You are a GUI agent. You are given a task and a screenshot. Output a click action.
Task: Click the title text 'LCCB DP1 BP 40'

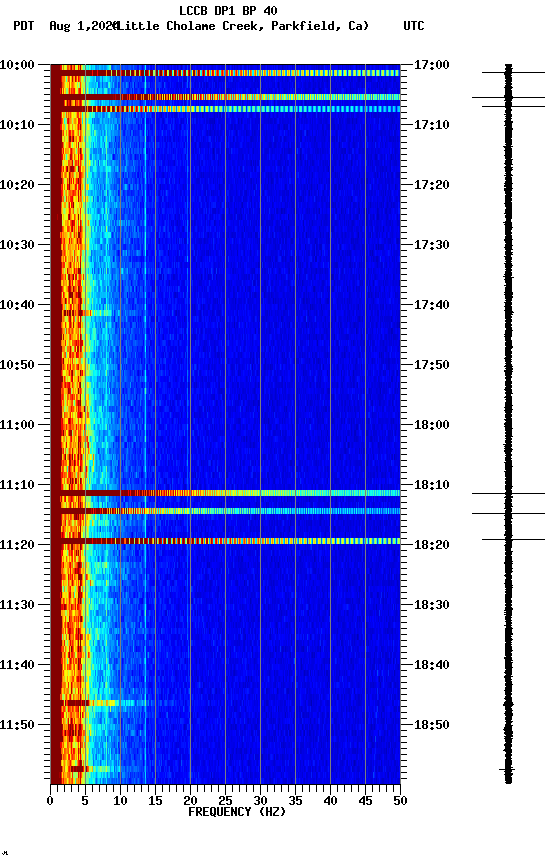pyautogui.click(x=228, y=10)
